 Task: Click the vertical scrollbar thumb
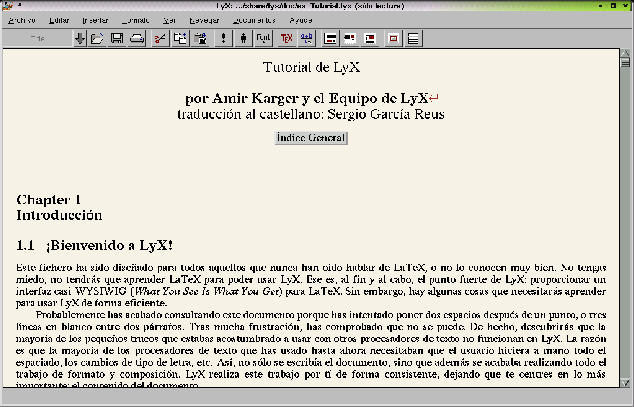coord(625,62)
